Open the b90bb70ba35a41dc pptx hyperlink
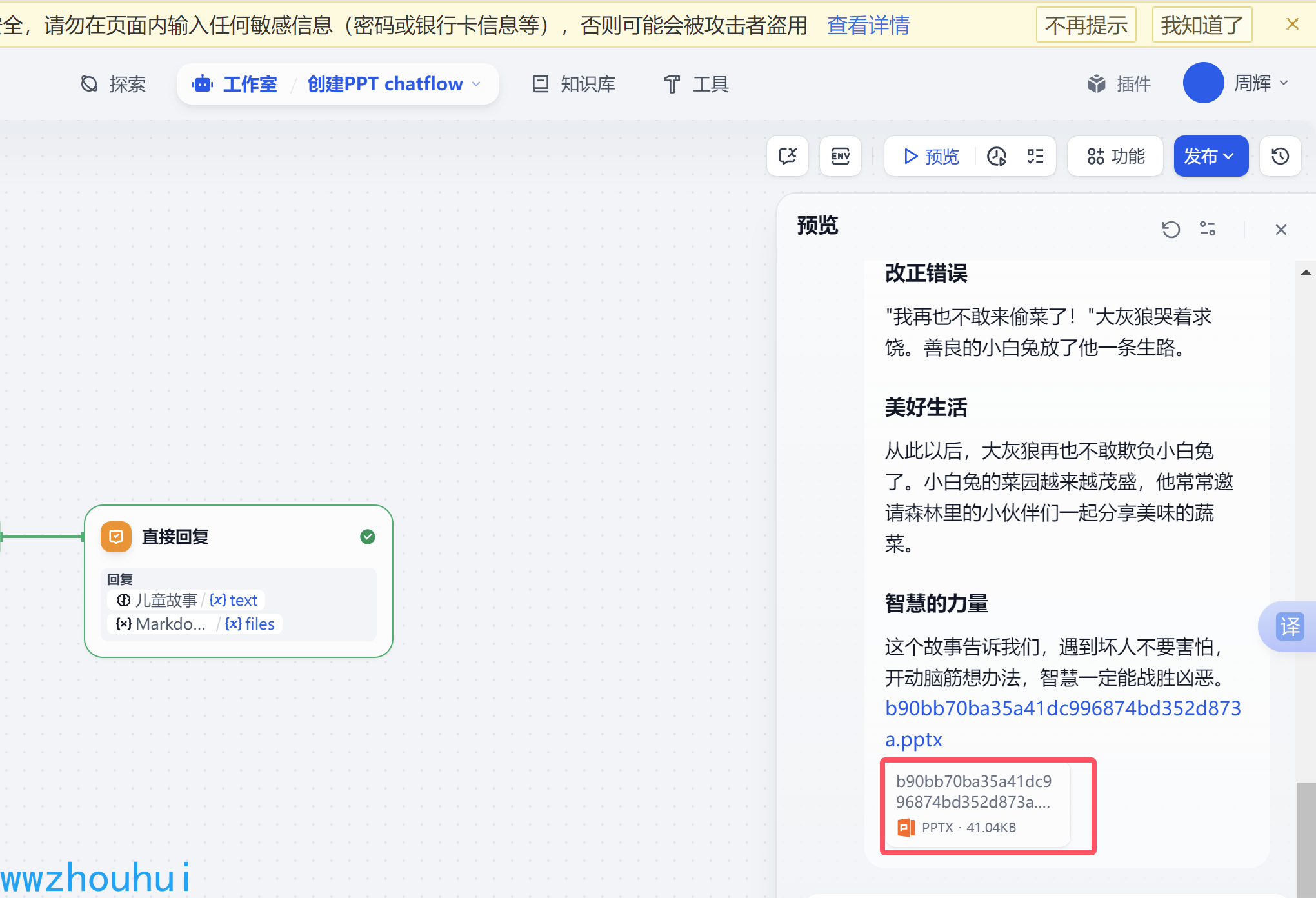The image size is (1316, 898). (x=1062, y=708)
